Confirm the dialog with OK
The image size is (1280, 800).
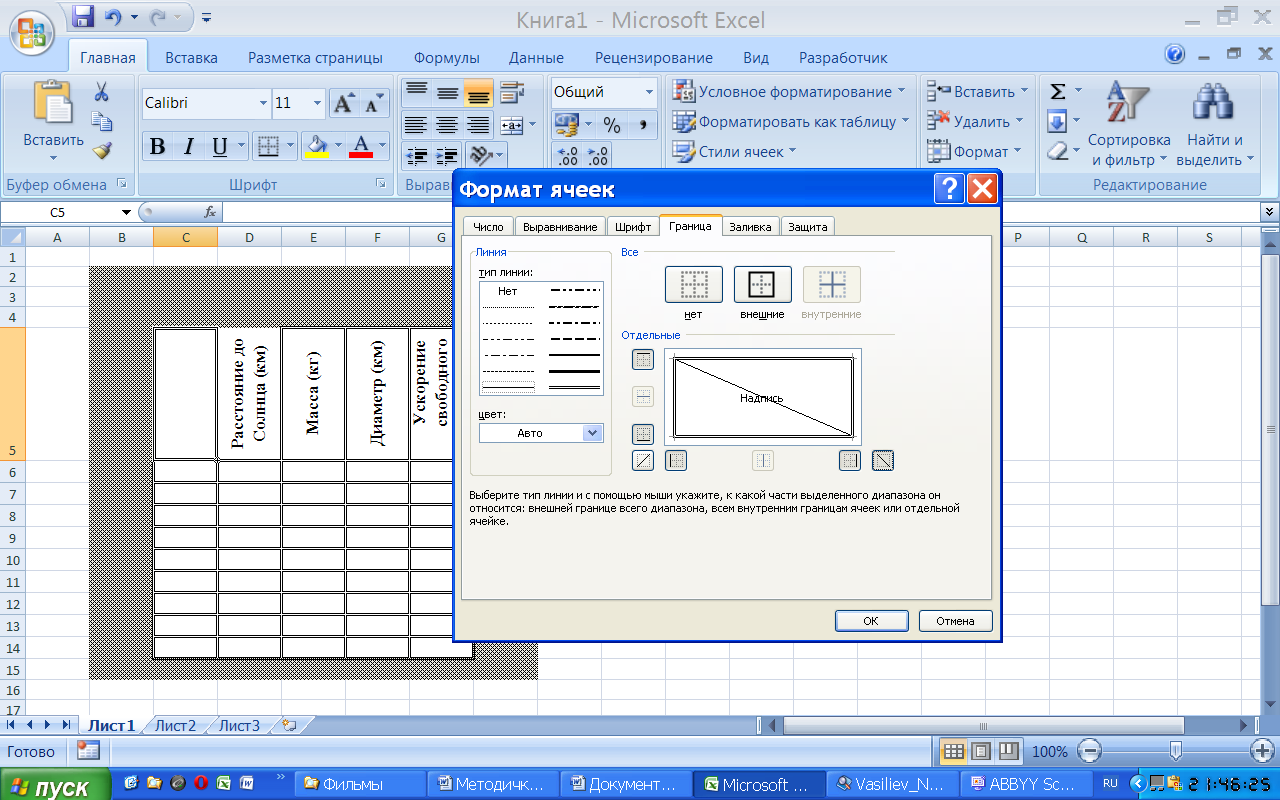871,621
